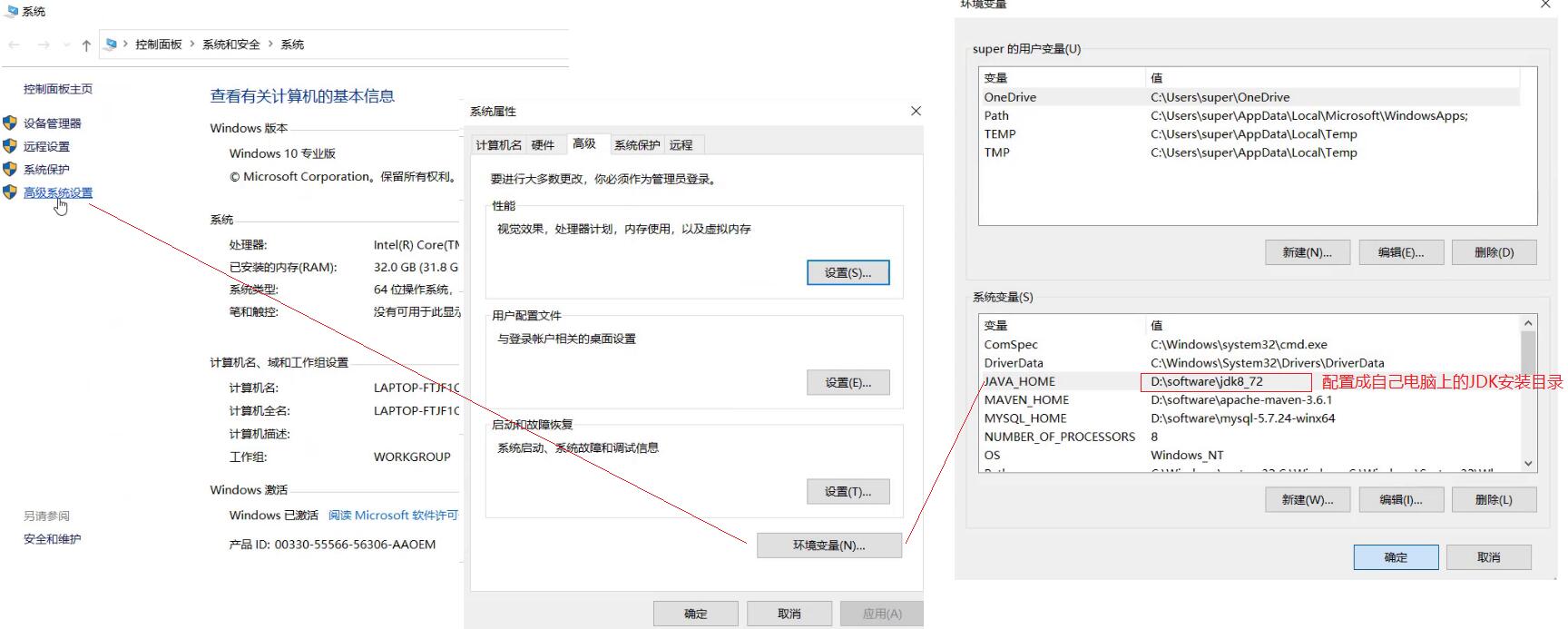Click the back arrow in System window

15,44
